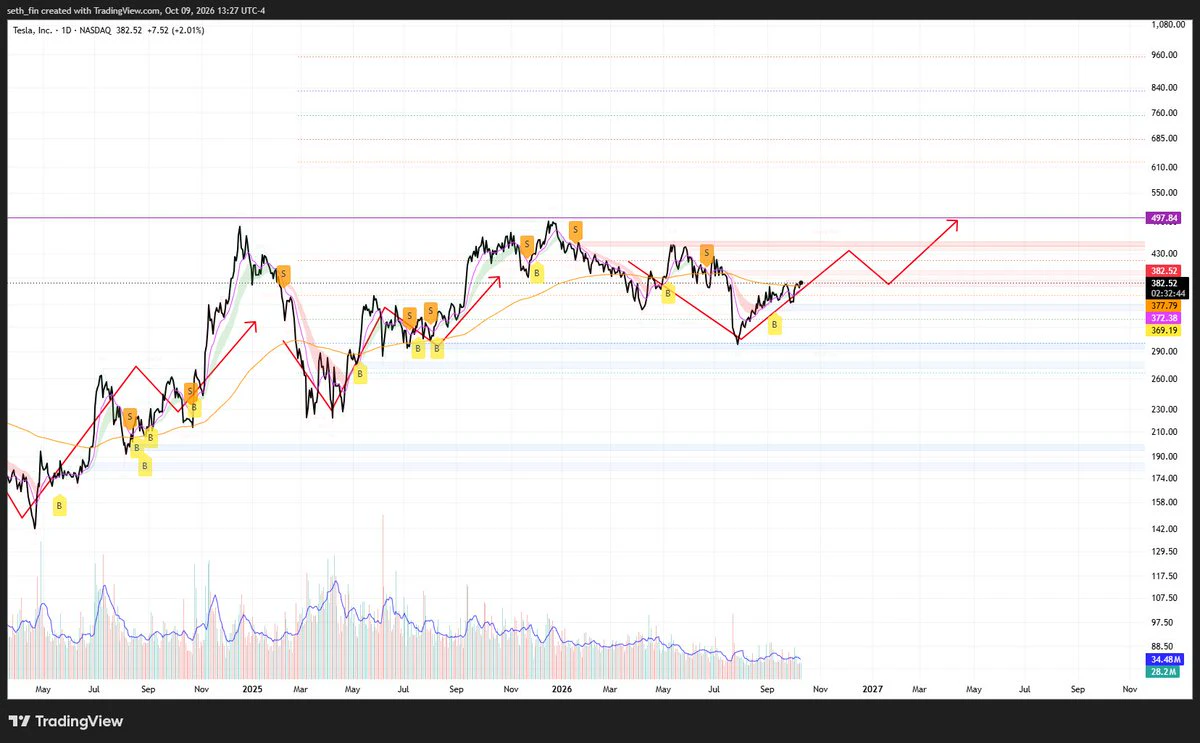Select the pink 372.38 price label
Viewport: 1200px width, 743px height.
pyautogui.click(x=1166, y=317)
